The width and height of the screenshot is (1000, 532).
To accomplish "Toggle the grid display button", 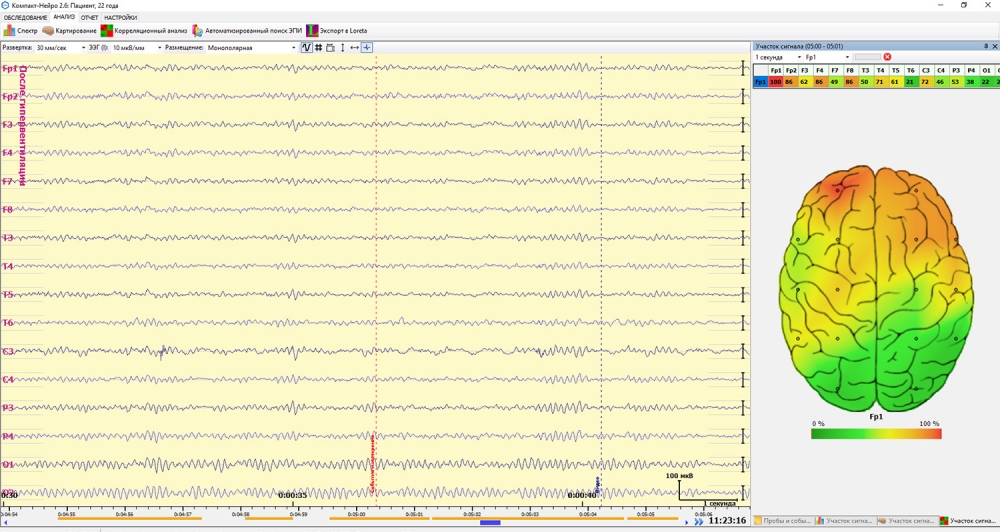I will pos(319,47).
